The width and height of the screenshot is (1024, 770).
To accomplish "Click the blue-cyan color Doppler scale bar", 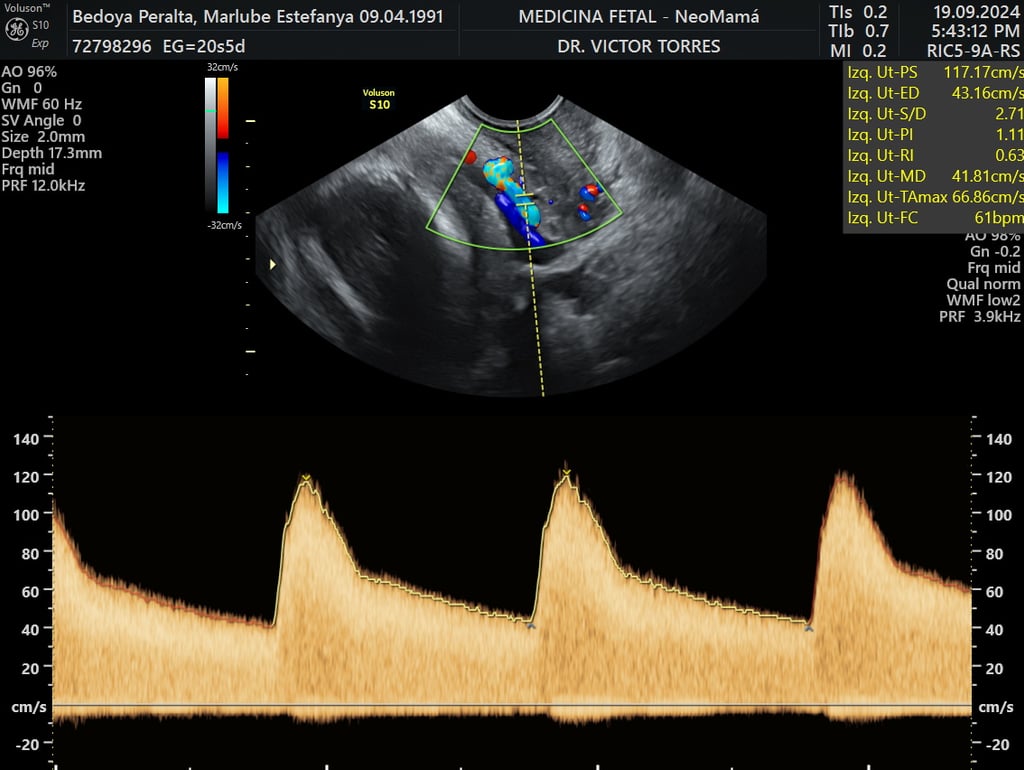I will pos(223,183).
